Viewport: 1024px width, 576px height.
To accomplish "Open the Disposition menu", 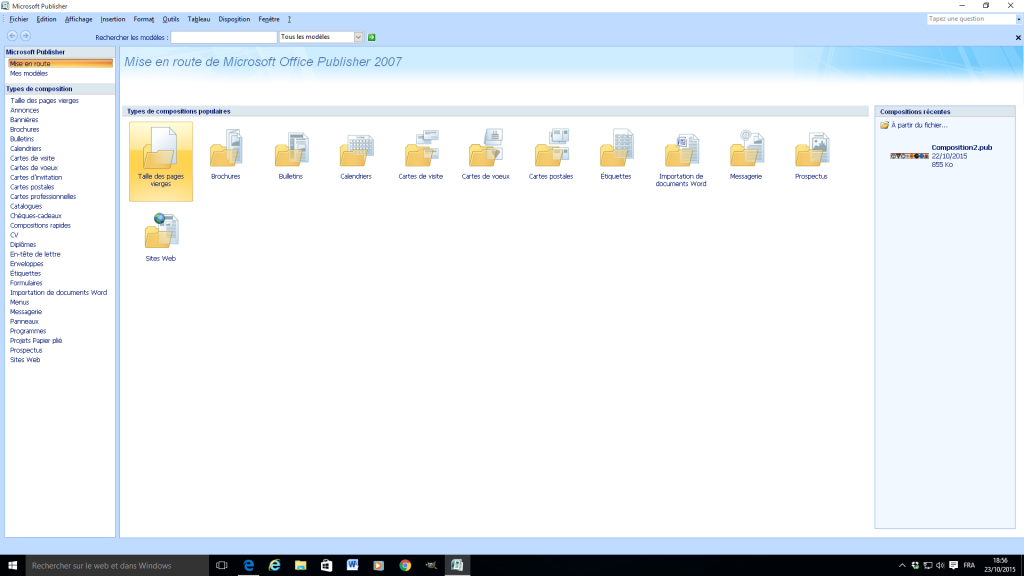I will pos(234,20).
